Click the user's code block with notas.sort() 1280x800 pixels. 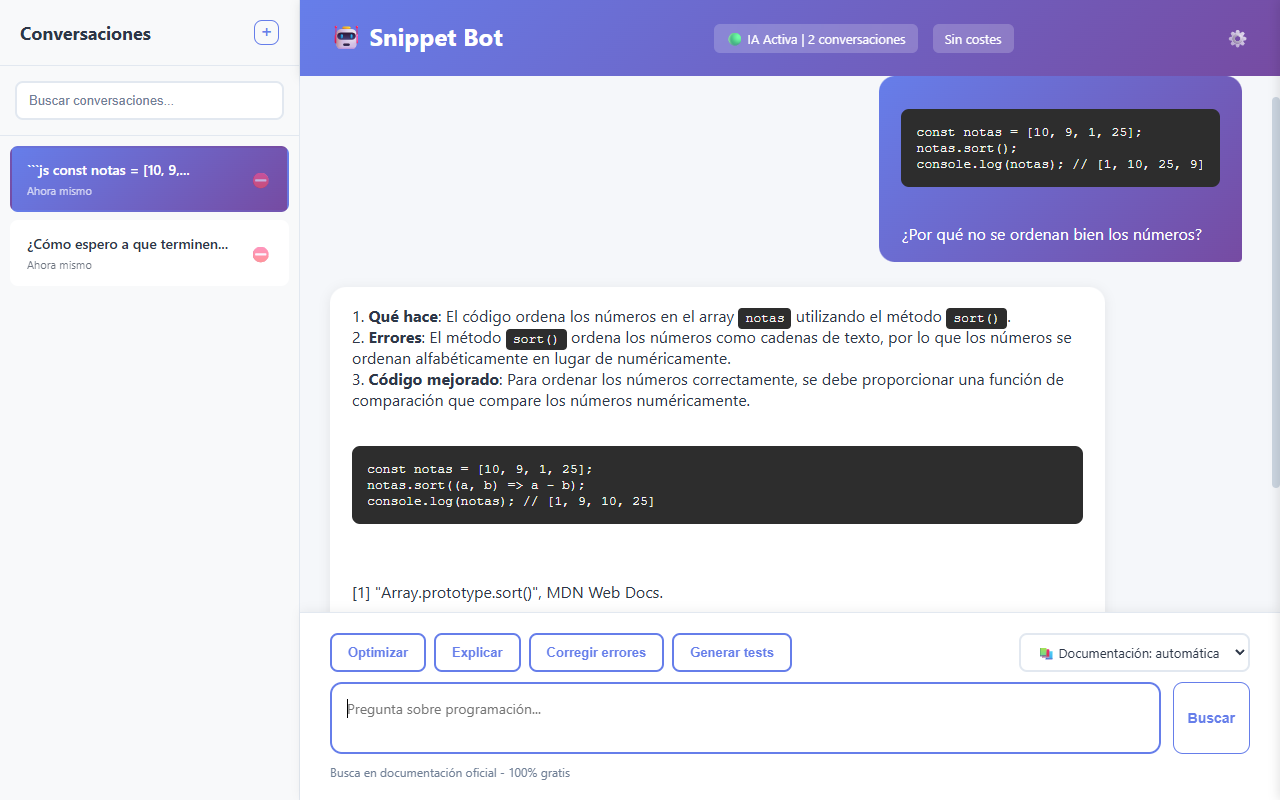point(1060,148)
